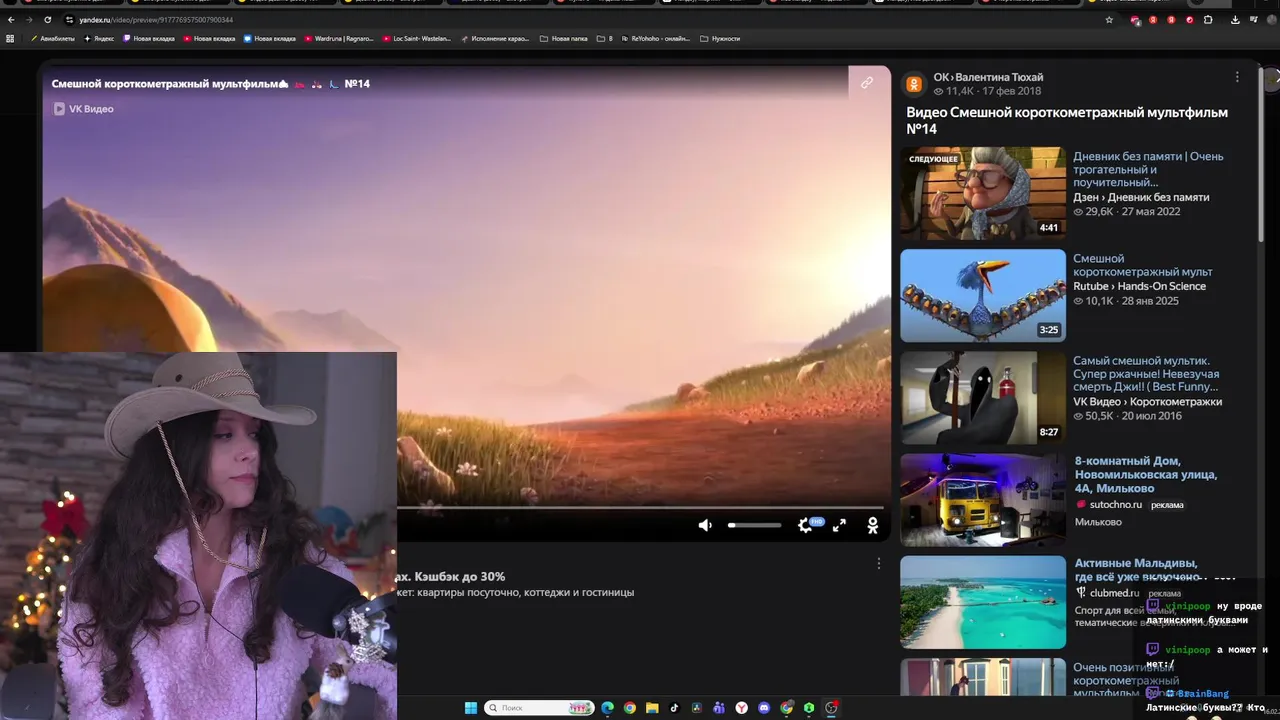
Task: Open browser downloads
Action: pyautogui.click(x=1235, y=19)
